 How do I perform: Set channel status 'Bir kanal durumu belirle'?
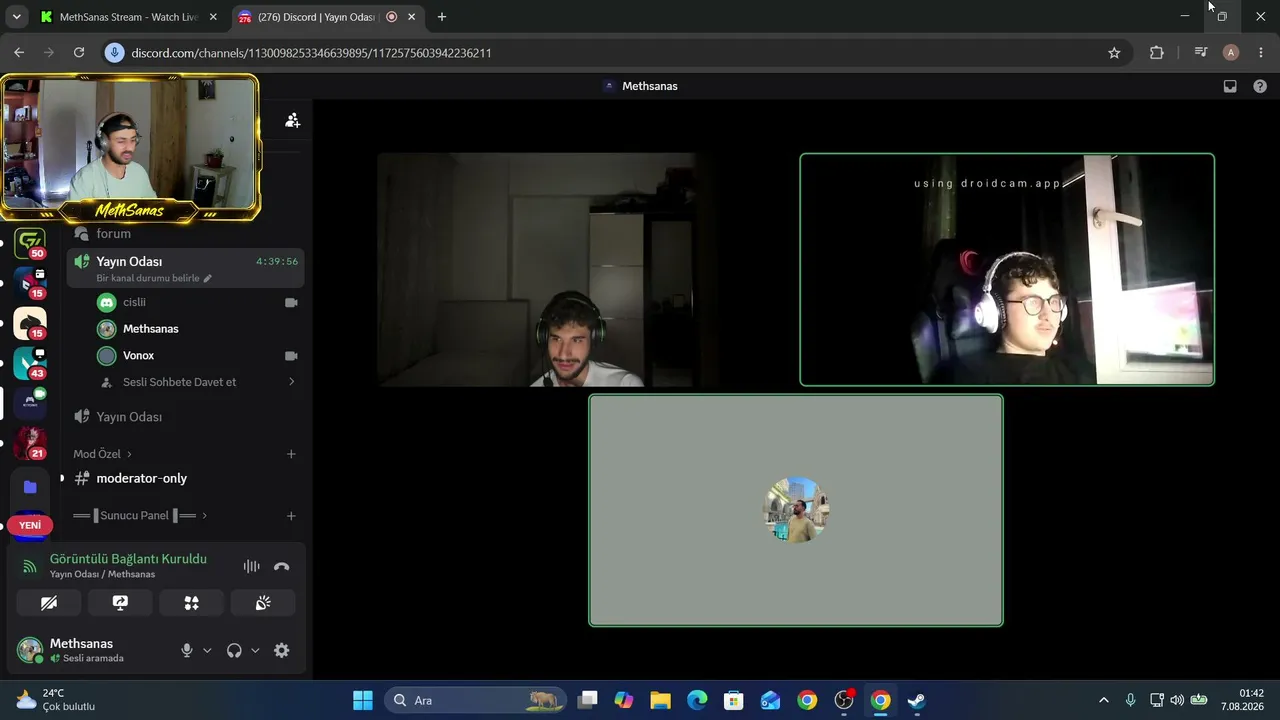click(154, 278)
